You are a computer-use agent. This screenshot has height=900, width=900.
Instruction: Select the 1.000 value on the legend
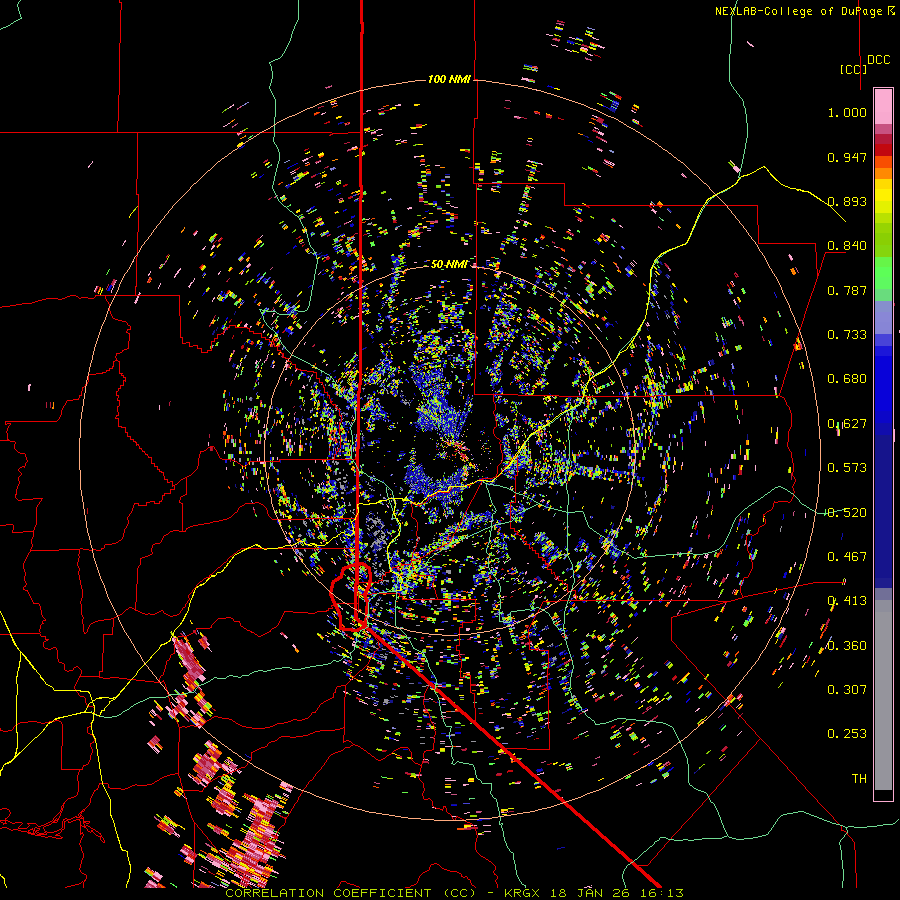point(847,112)
